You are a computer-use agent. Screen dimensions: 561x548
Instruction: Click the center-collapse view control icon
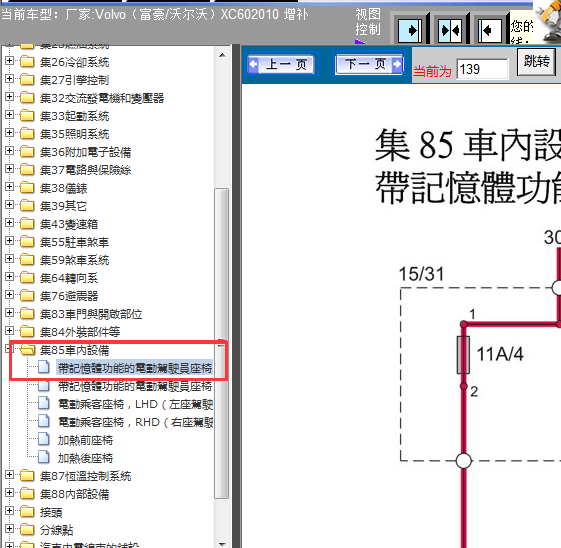point(450,30)
